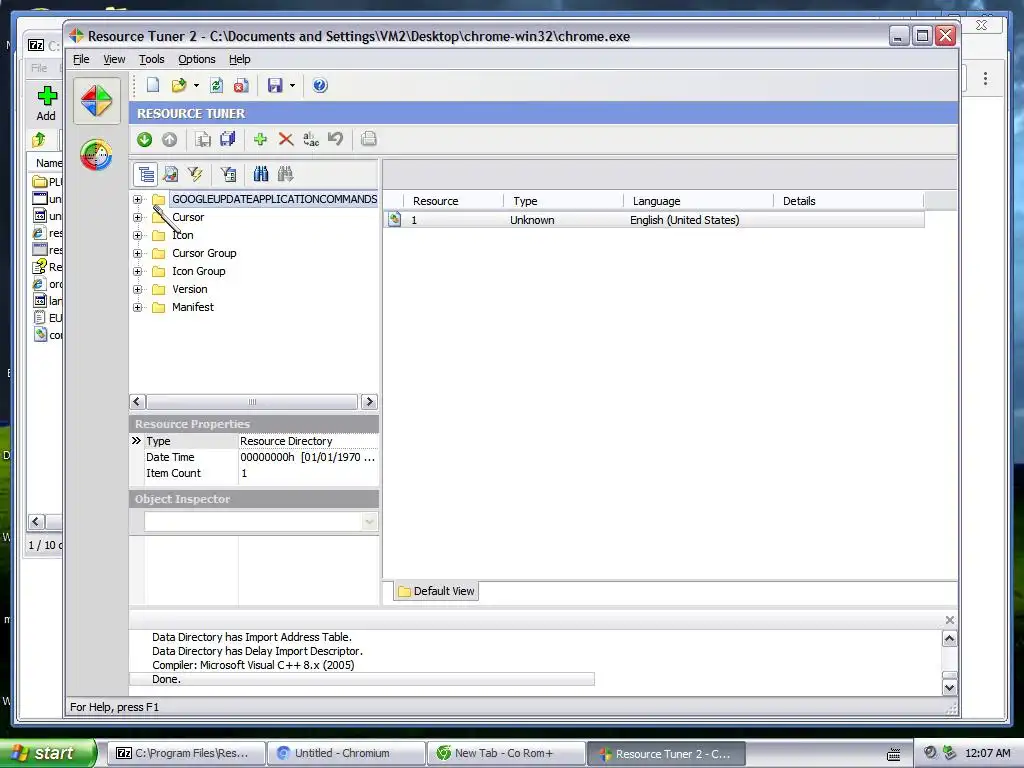Select the Icon Group folder in tree

click(x=199, y=271)
